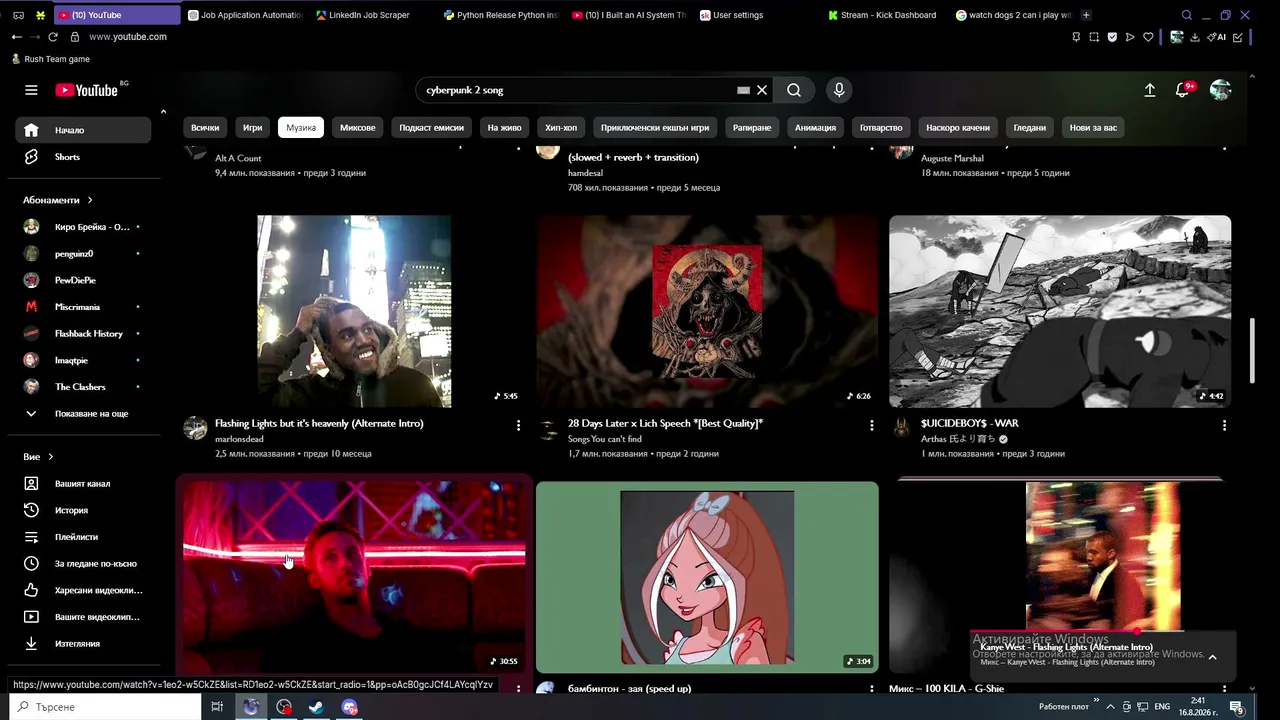
Task: Open the more-options menu for Flashing Lights video
Action: tap(518, 426)
